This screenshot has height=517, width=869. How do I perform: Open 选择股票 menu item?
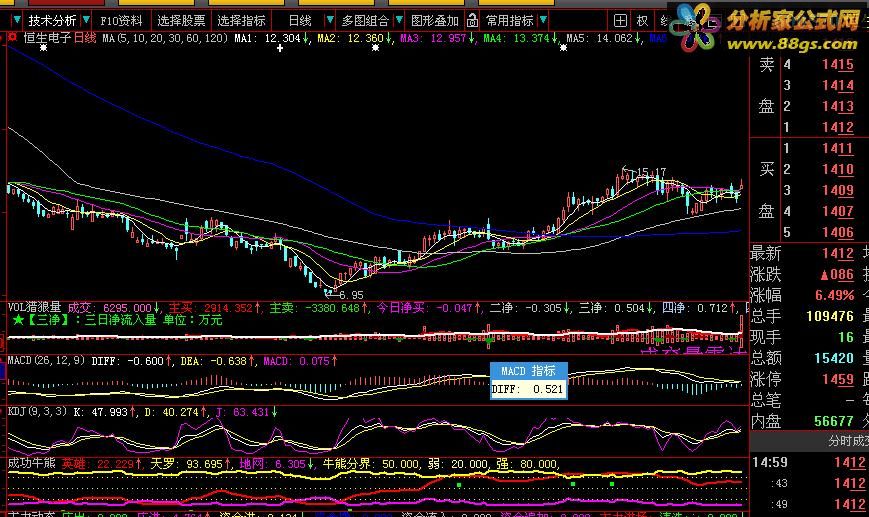(x=181, y=21)
